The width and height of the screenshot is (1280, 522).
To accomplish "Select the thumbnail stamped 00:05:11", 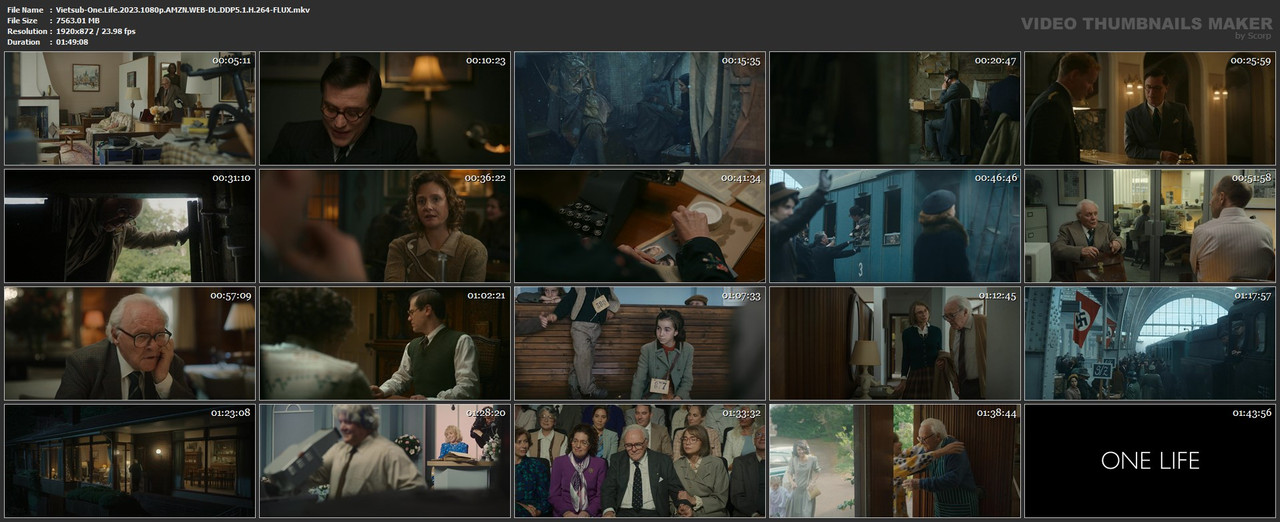I will point(130,108).
